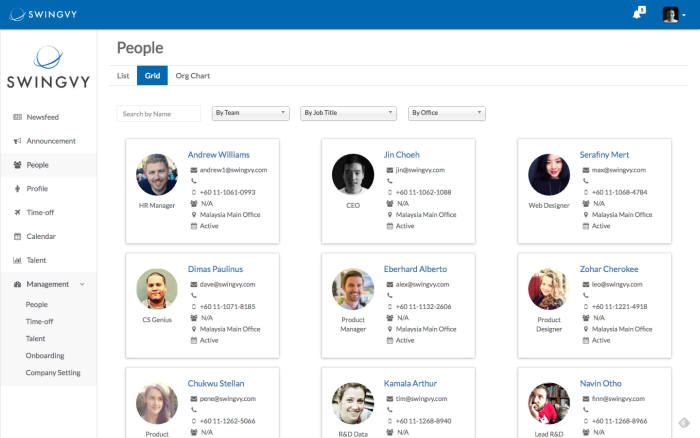Open the notifications bell icon
Screen dimensions: 700x438
[x=639, y=13]
